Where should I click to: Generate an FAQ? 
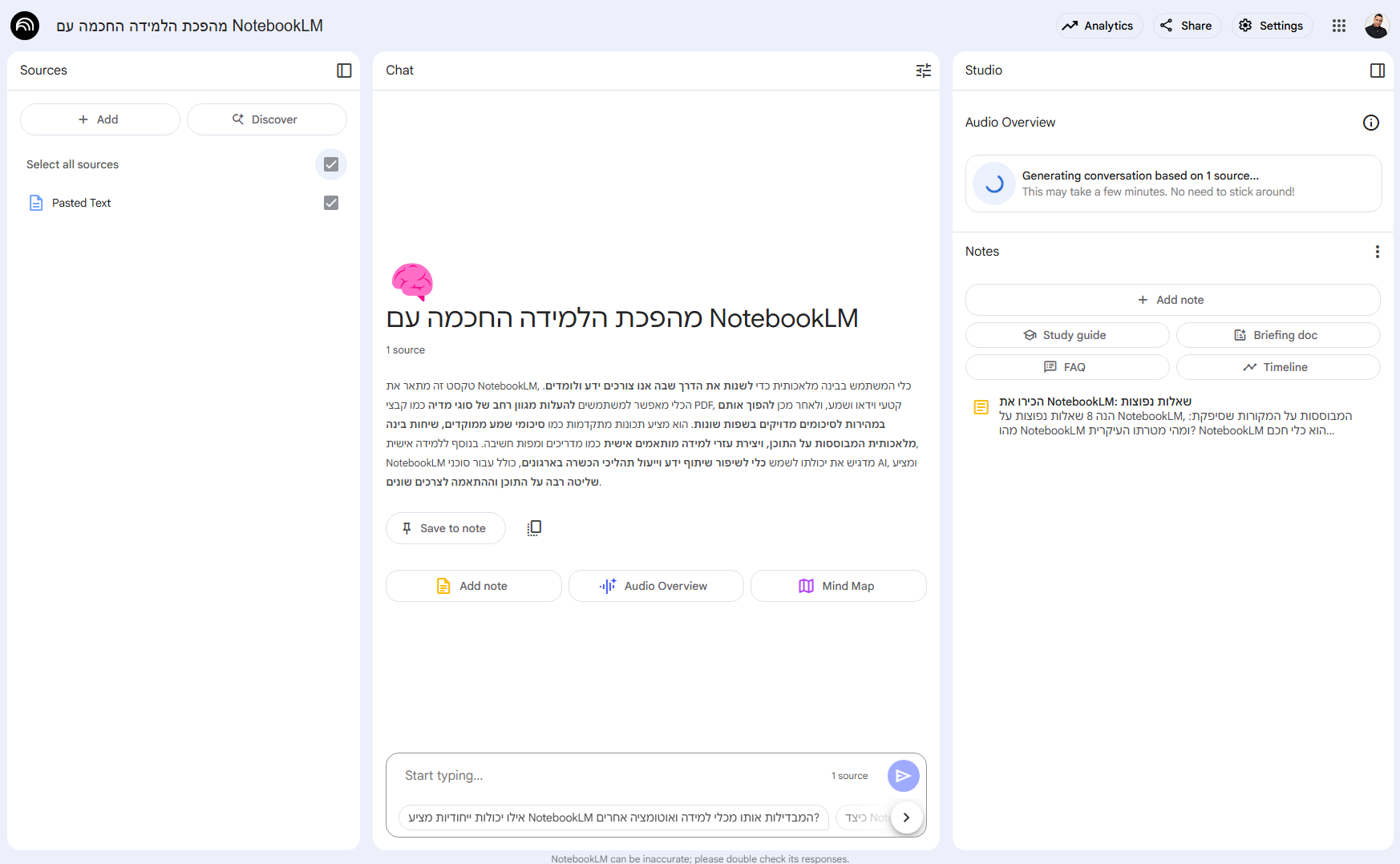1067,367
